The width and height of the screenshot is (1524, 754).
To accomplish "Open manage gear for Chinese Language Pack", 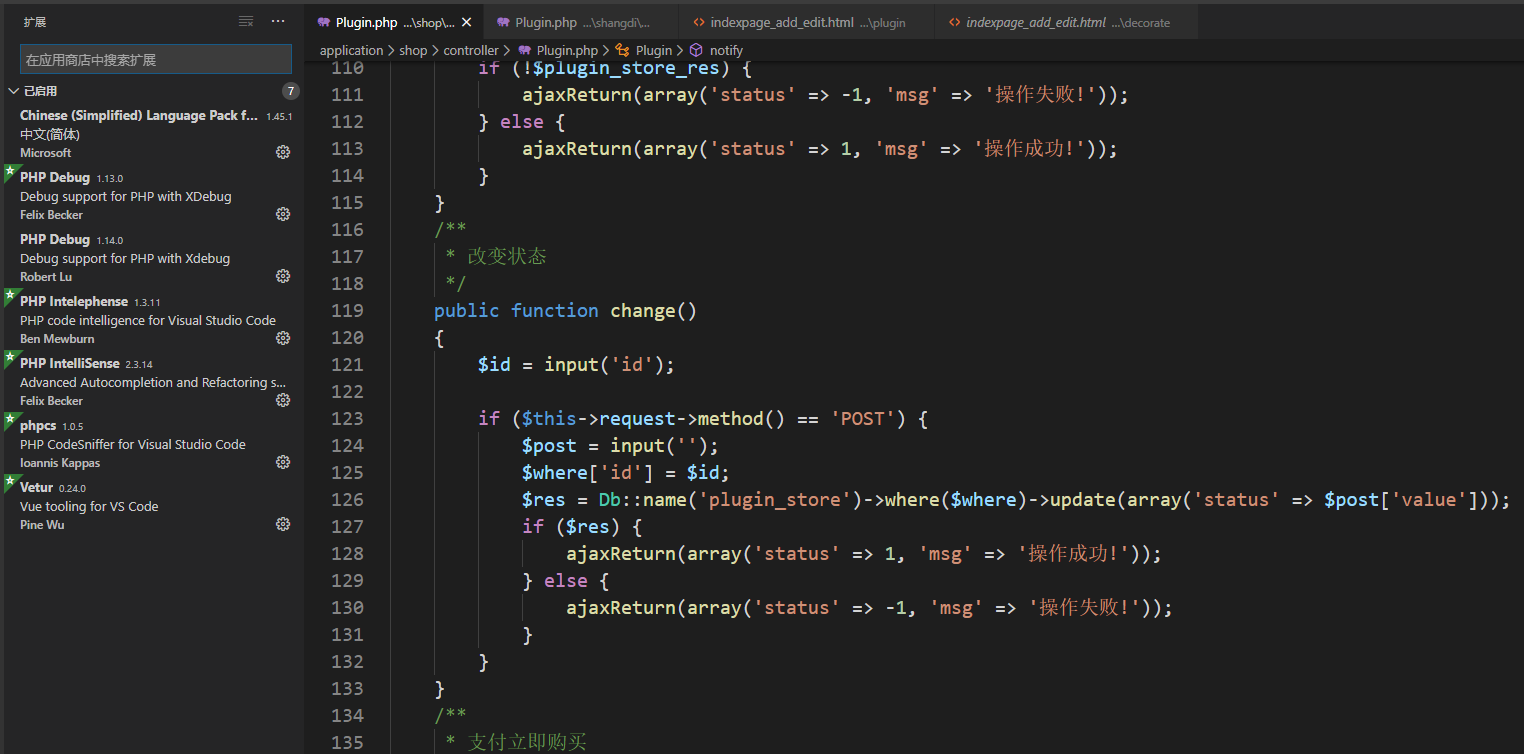I will (283, 152).
